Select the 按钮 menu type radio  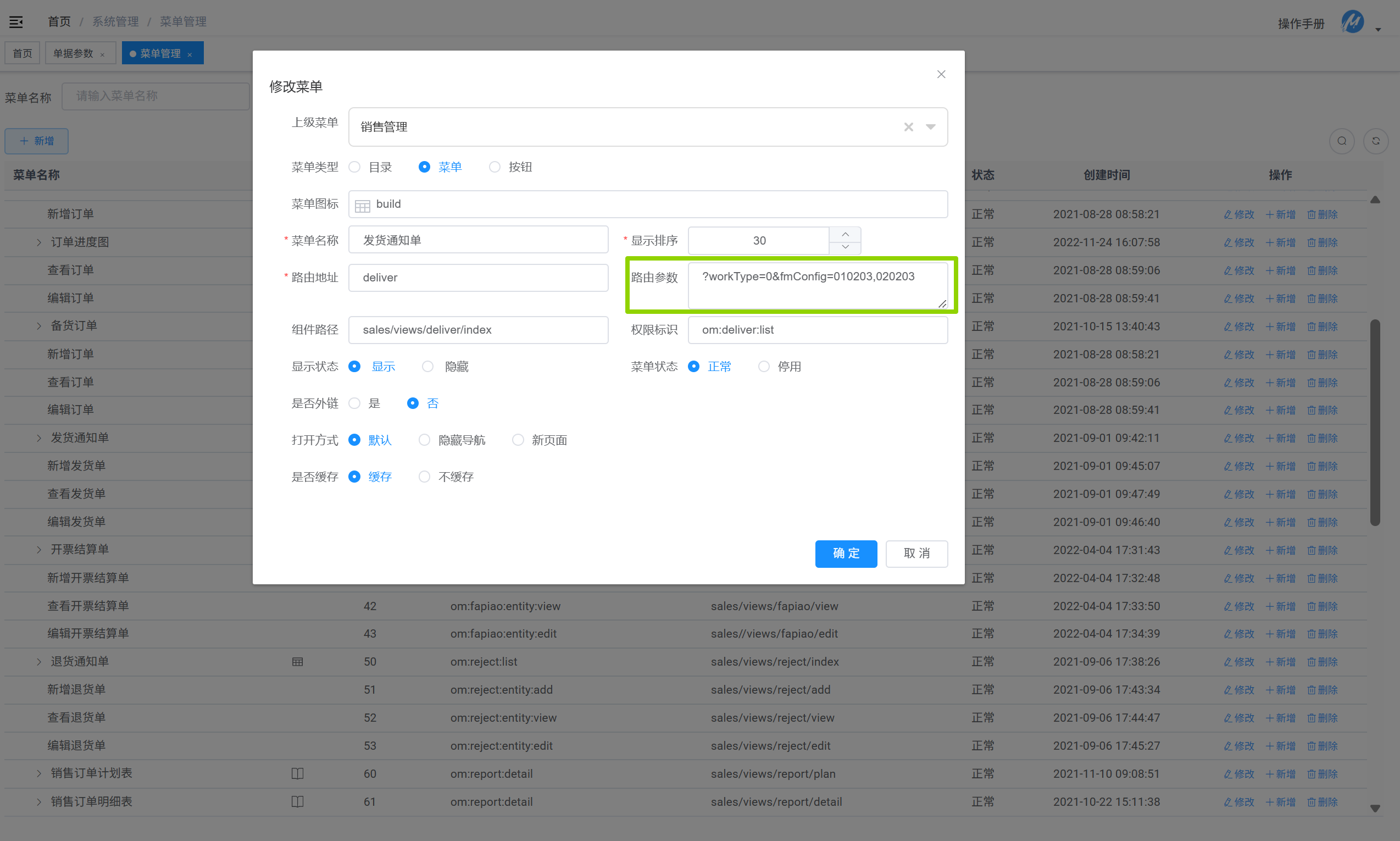tap(495, 167)
